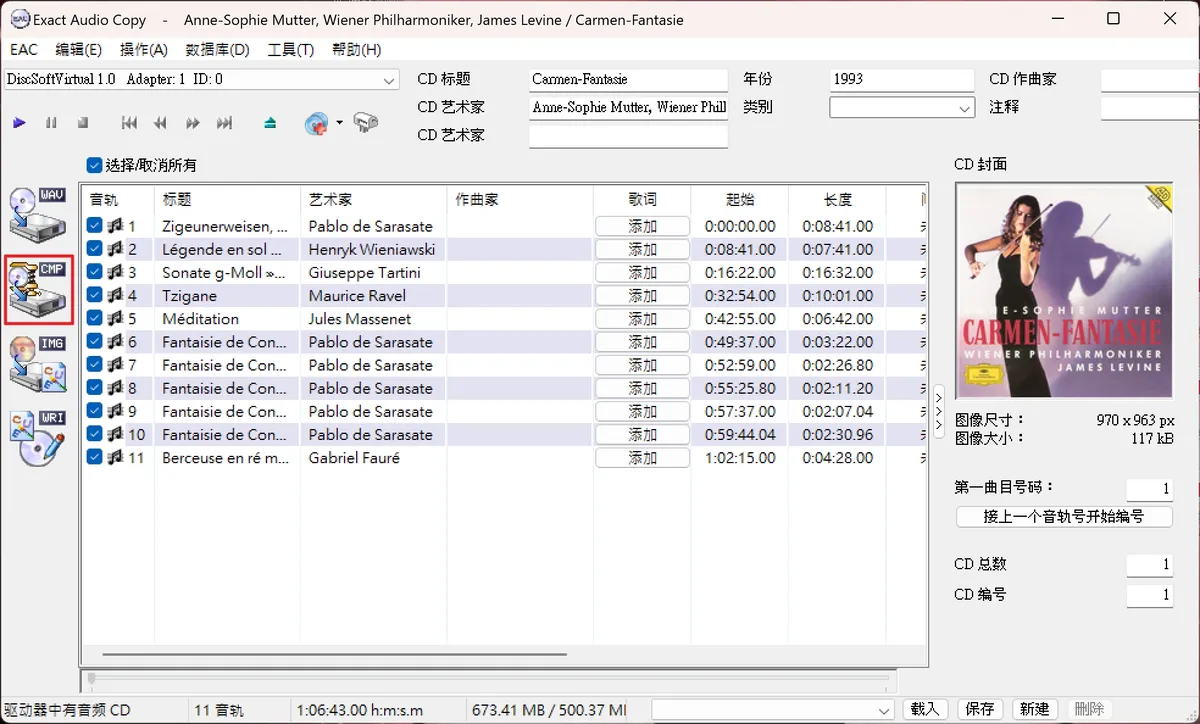Click the Carmen-Fantasie CD cover thumbnail
The height and width of the screenshot is (724, 1200).
click(1064, 291)
